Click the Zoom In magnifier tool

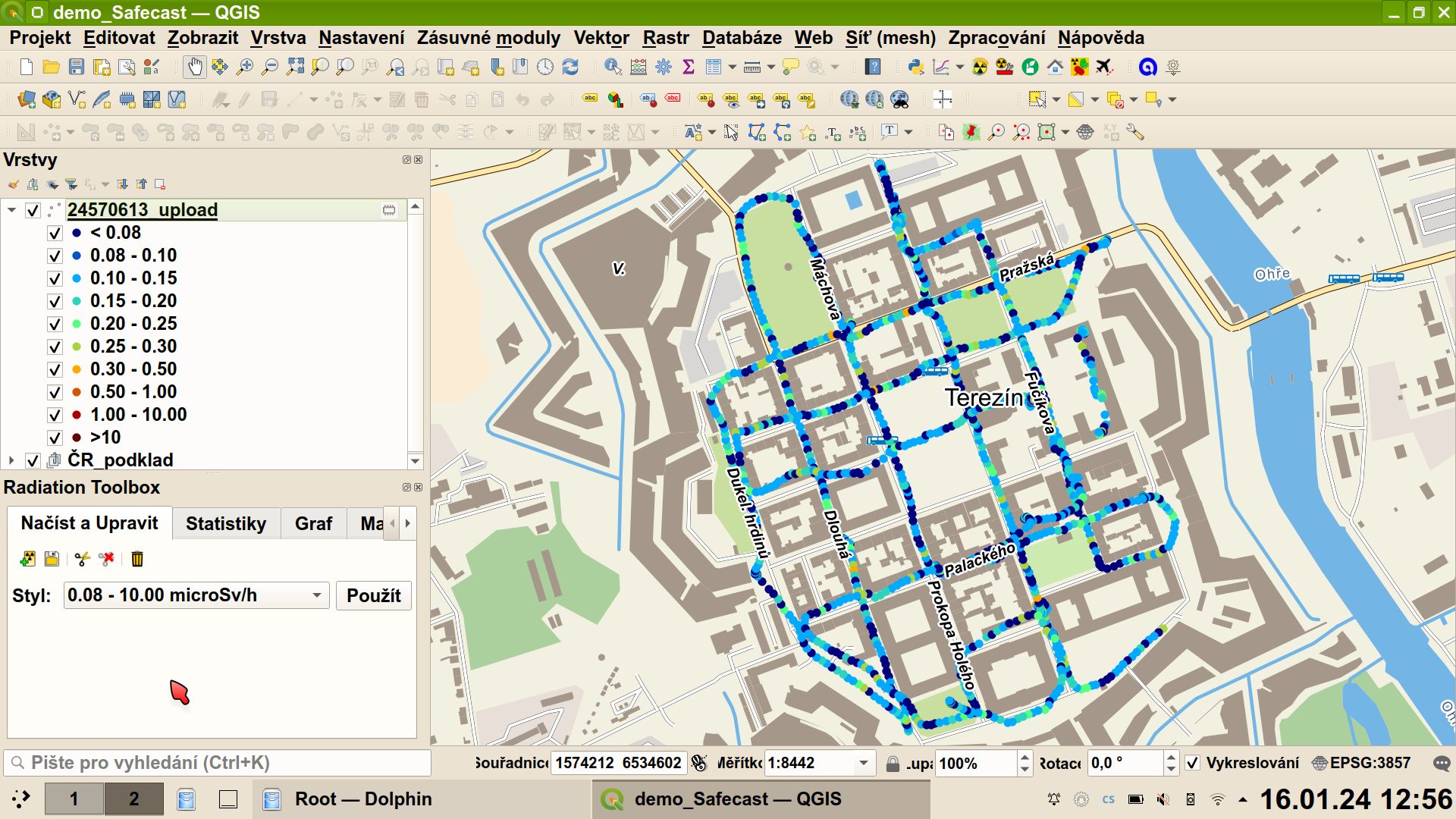pyautogui.click(x=244, y=67)
